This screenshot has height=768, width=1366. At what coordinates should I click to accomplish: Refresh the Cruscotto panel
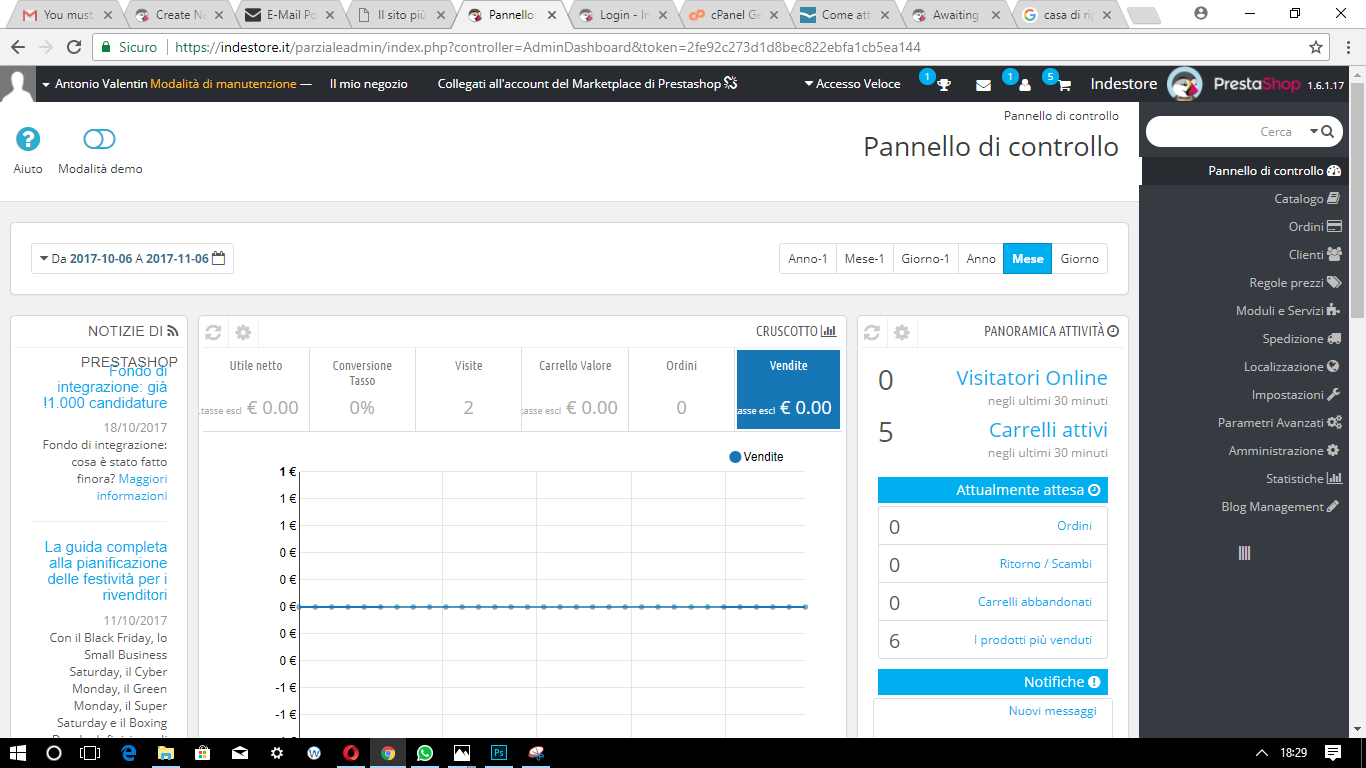(x=213, y=332)
